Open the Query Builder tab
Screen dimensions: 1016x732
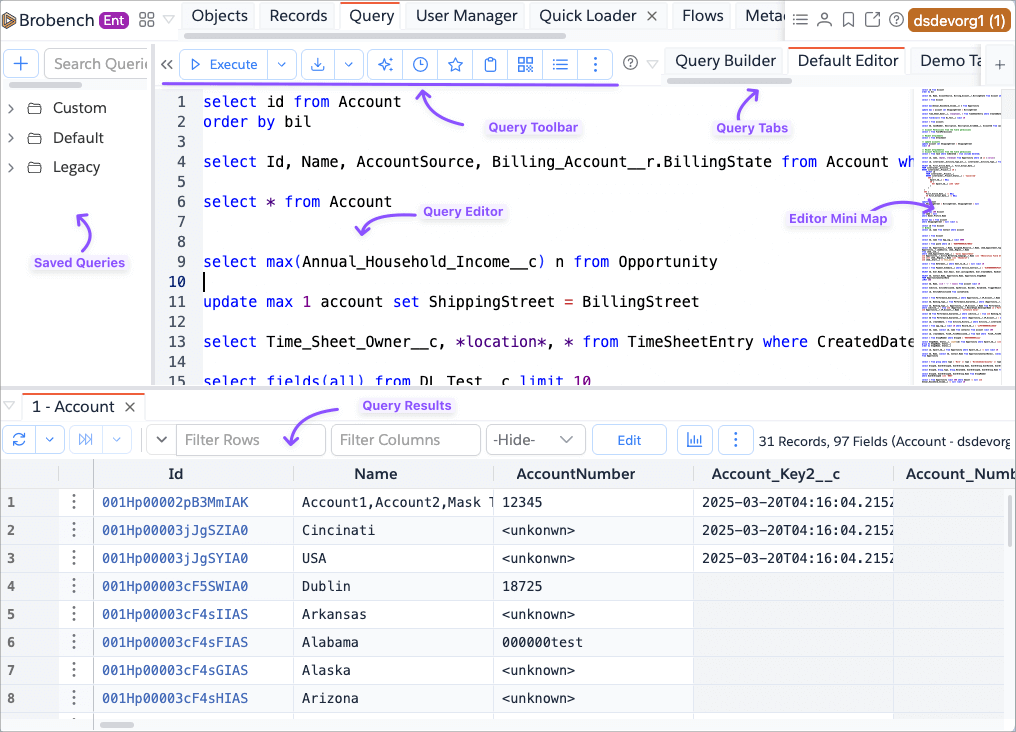725,61
